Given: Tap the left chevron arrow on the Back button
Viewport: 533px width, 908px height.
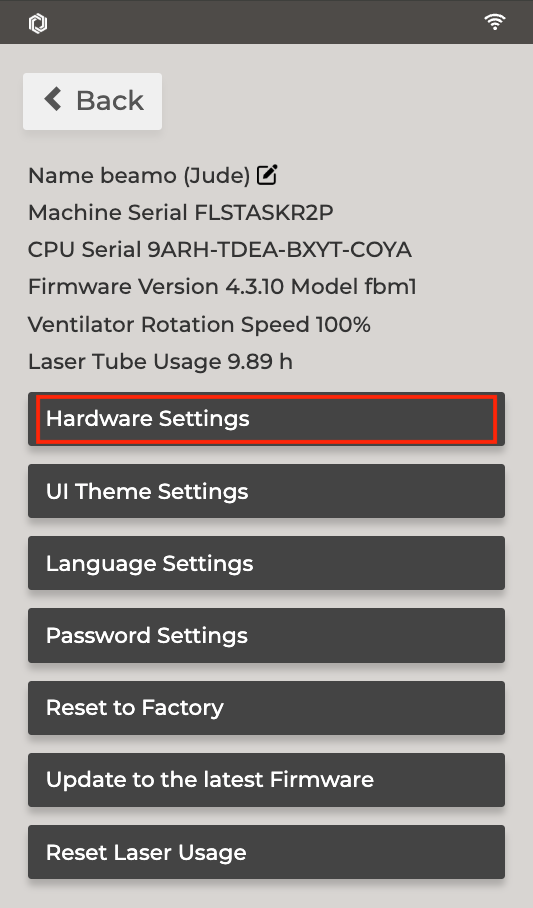Looking at the screenshot, I should pyautogui.click(x=53, y=100).
